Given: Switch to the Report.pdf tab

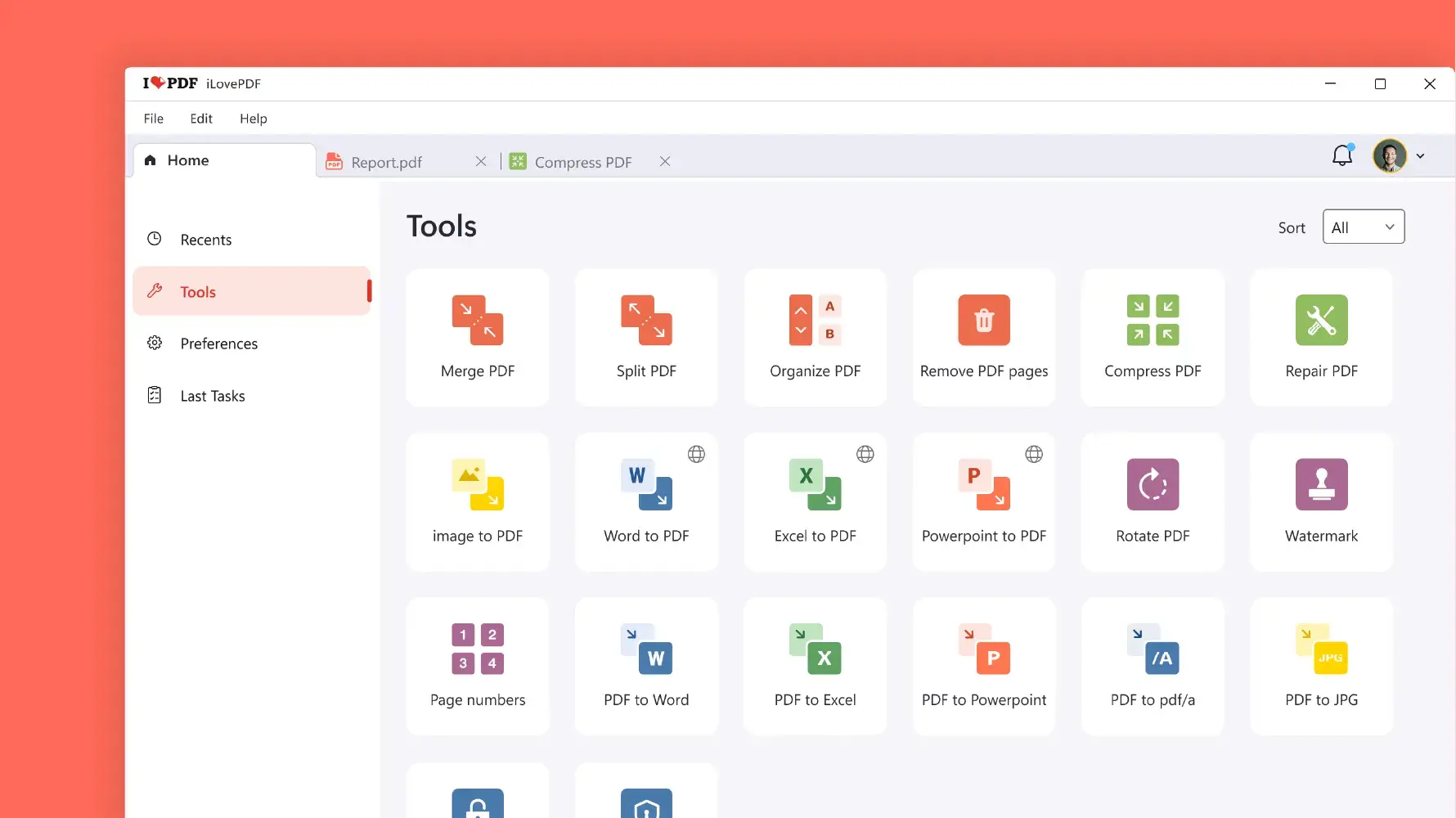Looking at the screenshot, I should pos(385,161).
